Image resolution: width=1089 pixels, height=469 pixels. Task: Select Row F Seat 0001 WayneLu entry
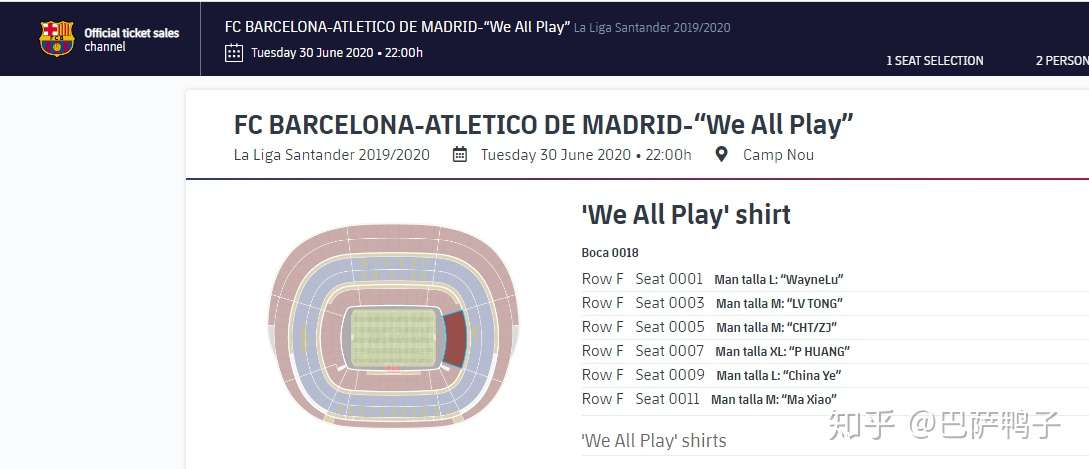(835, 279)
